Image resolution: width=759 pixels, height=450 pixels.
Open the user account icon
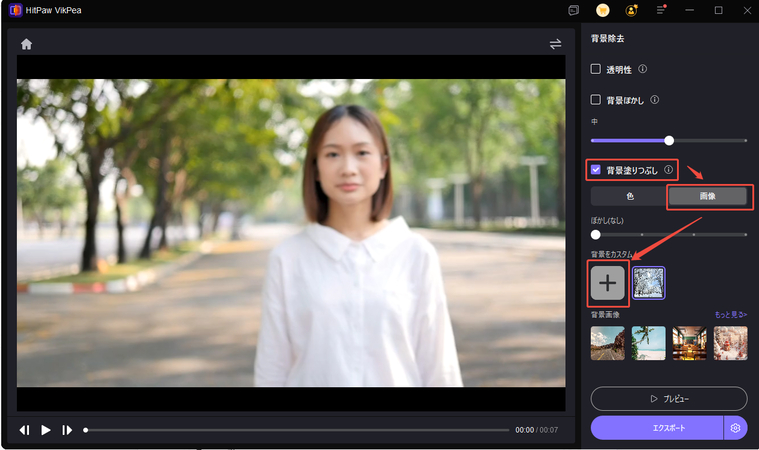click(632, 10)
